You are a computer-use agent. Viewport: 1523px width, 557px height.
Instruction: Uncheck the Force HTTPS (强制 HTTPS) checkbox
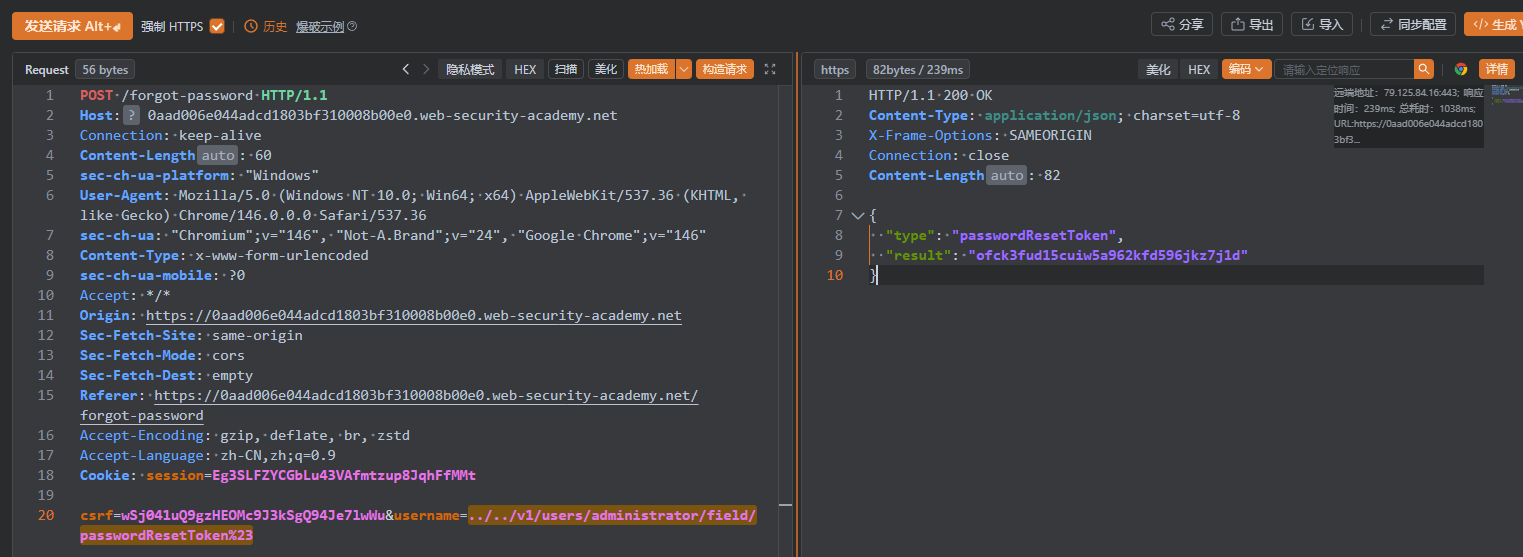pyautogui.click(x=217, y=26)
